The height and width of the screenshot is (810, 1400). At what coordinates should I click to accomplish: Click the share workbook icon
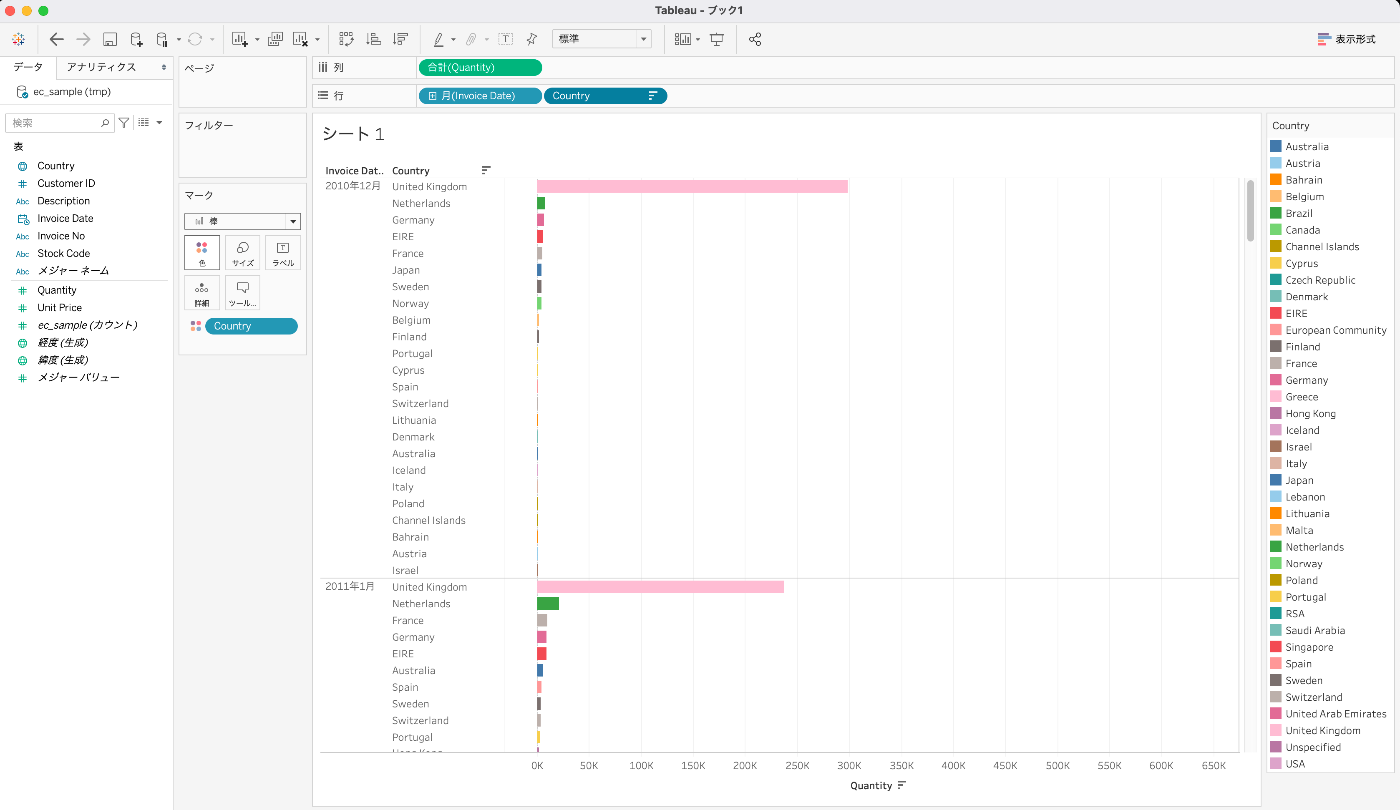(x=755, y=39)
